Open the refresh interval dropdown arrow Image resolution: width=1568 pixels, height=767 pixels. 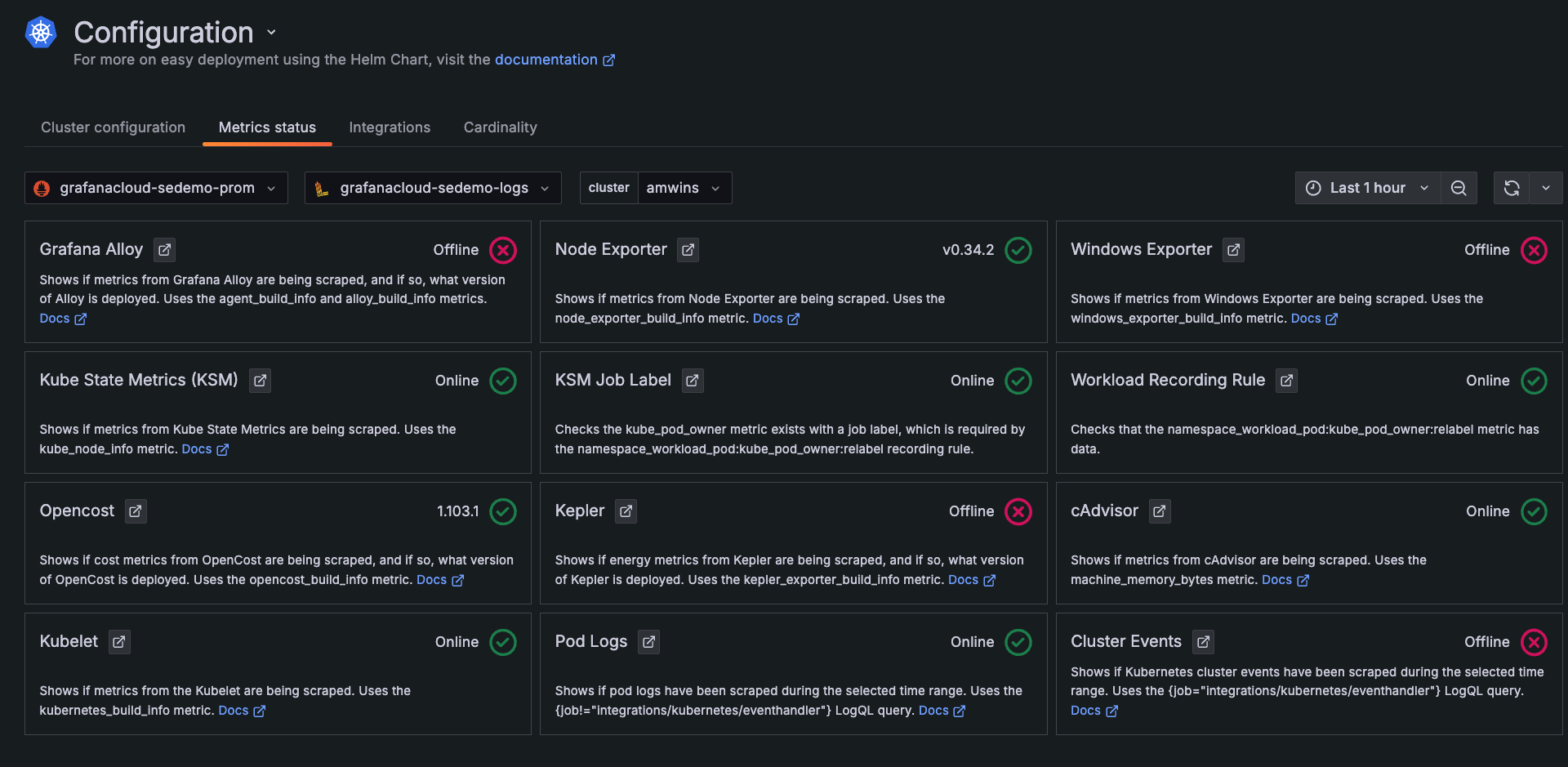pyautogui.click(x=1546, y=188)
